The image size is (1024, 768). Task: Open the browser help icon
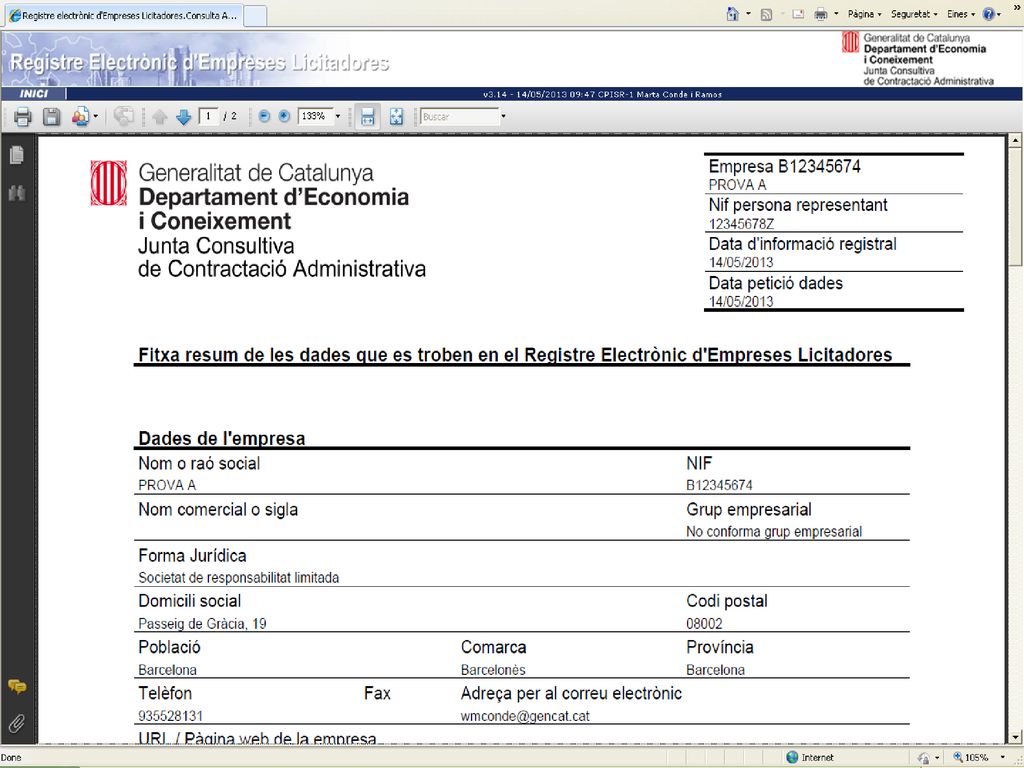[989, 14]
